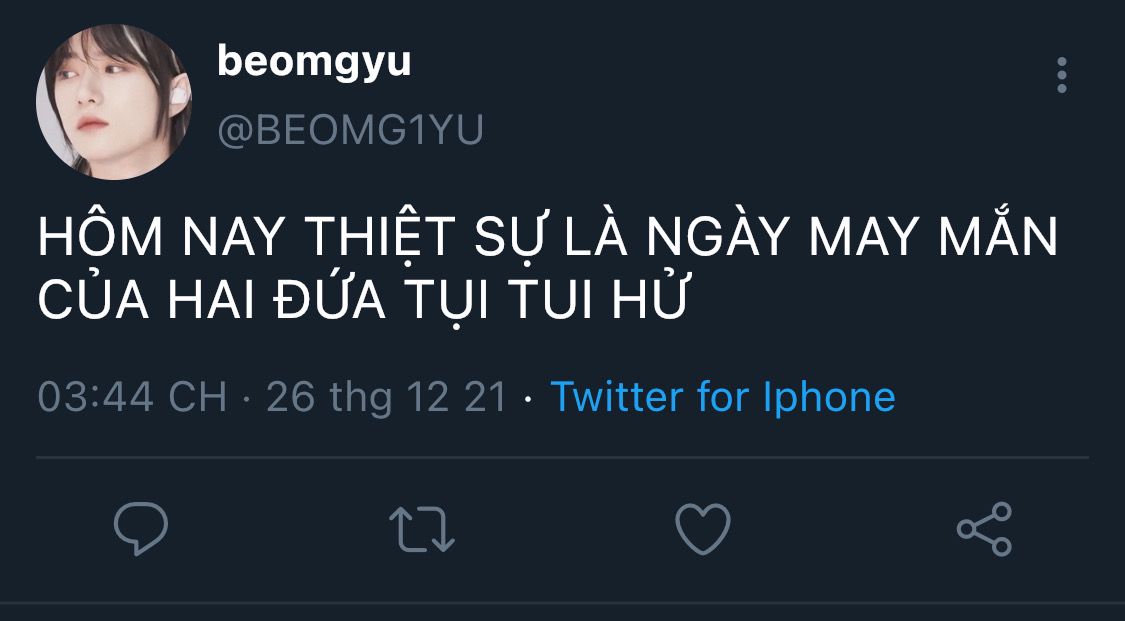This screenshot has width=1125, height=621.
Task: Open the beomgyu display name profile
Action: pos(314,62)
